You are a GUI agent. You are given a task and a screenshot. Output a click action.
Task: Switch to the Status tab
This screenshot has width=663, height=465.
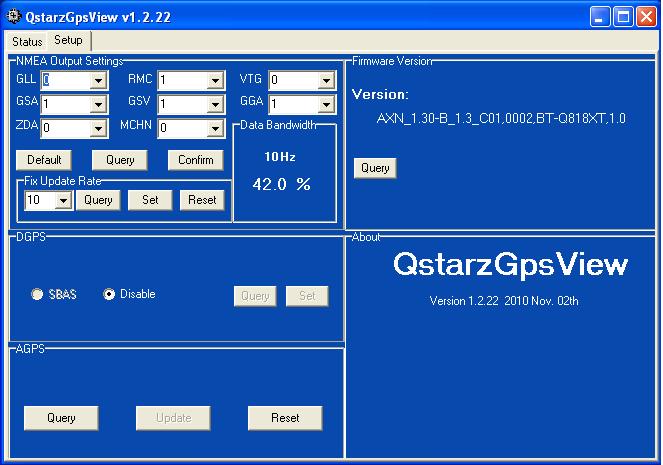(x=27, y=41)
